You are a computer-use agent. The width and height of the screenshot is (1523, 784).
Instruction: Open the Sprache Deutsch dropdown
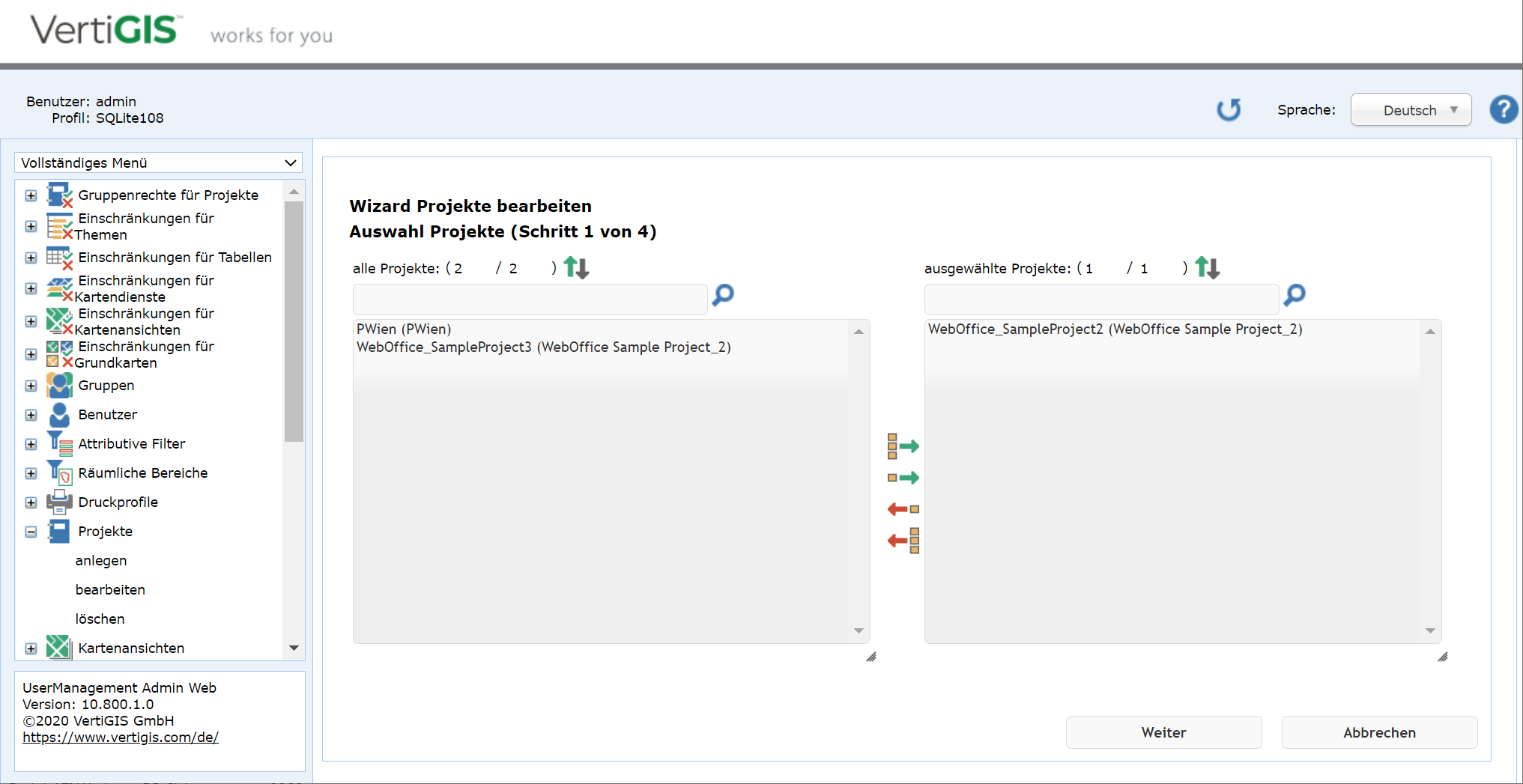click(1411, 110)
